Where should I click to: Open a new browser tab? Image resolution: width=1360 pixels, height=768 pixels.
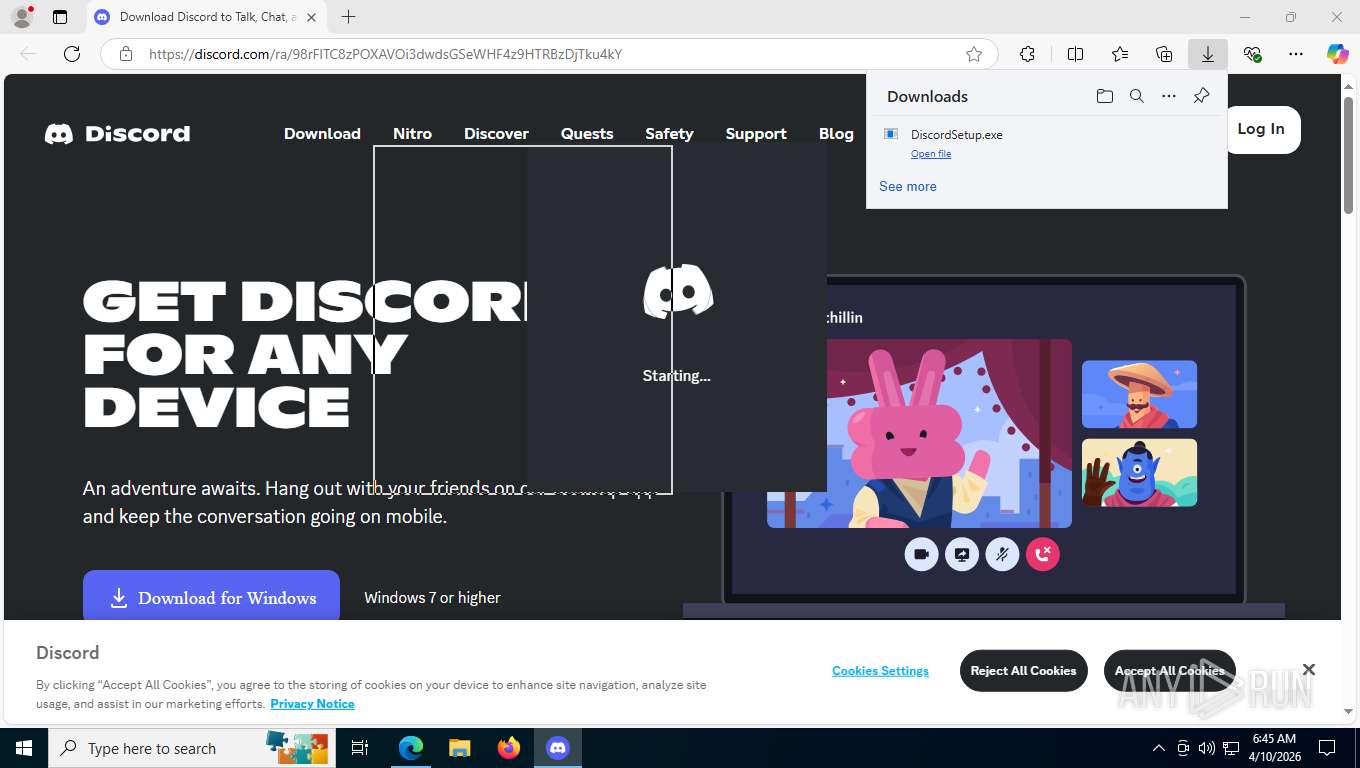[x=348, y=17]
